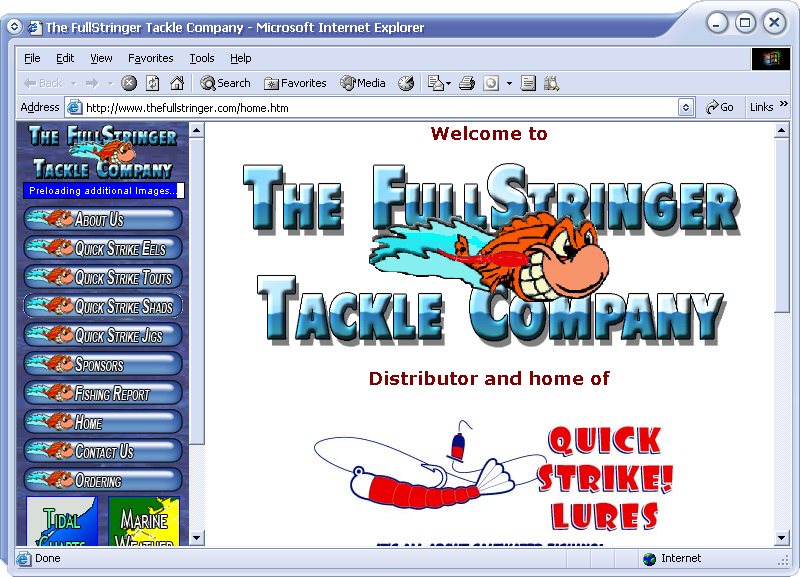Open the Help menu
800x577 pixels.
tap(240, 58)
